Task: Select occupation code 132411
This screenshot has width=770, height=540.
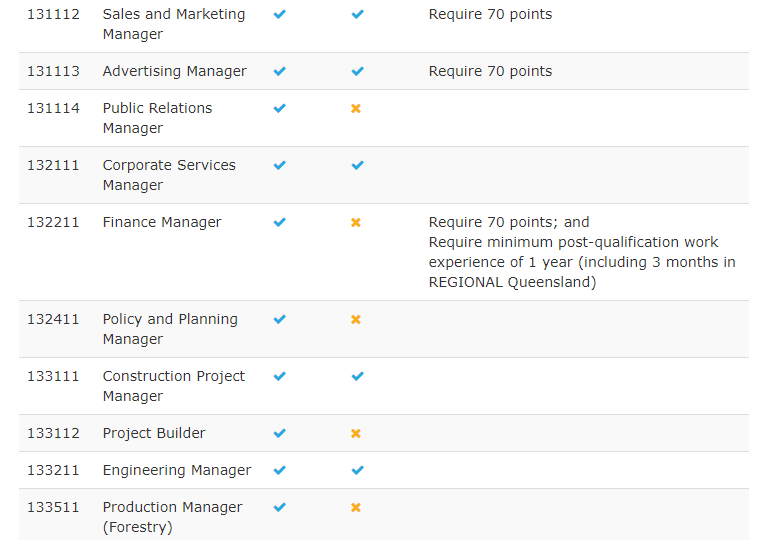Action: pos(53,319)
